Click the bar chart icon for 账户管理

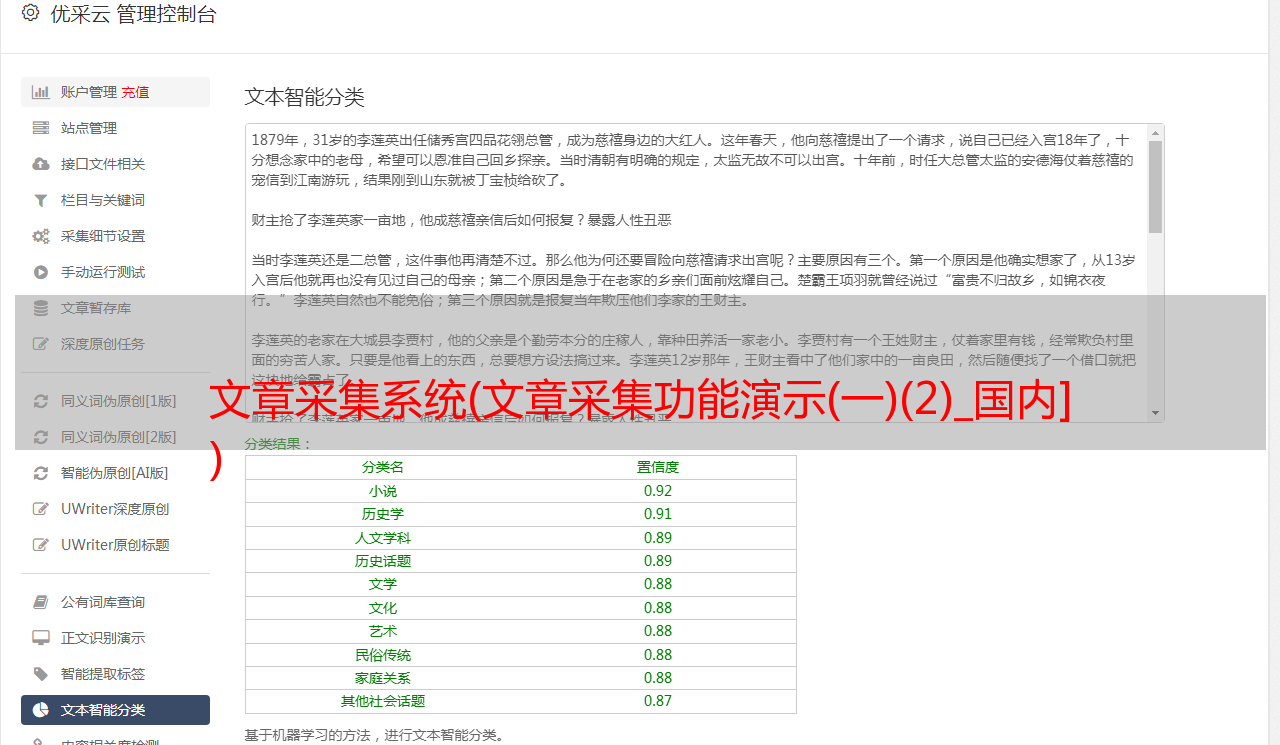coord(41,92)
